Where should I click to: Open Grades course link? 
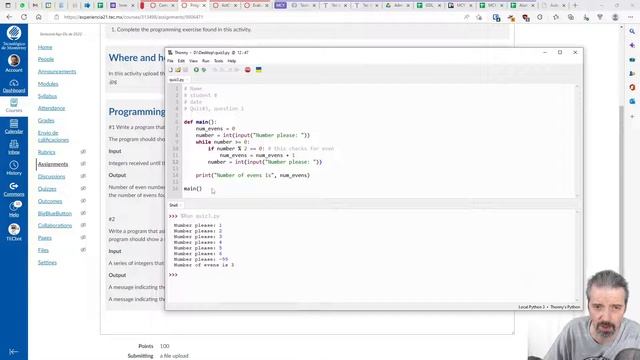pos(46,120)
